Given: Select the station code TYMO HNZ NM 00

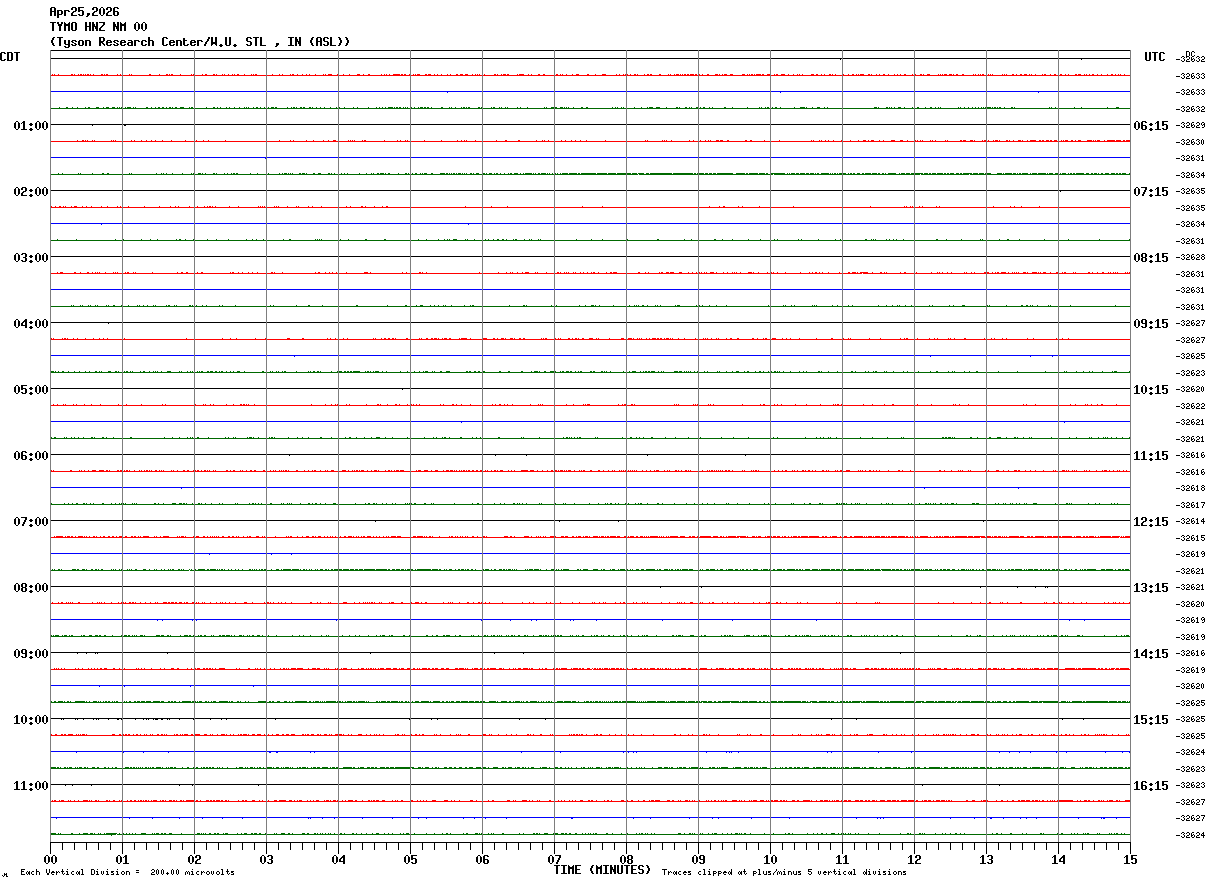Looking at the screenshot, I should 98,27.
